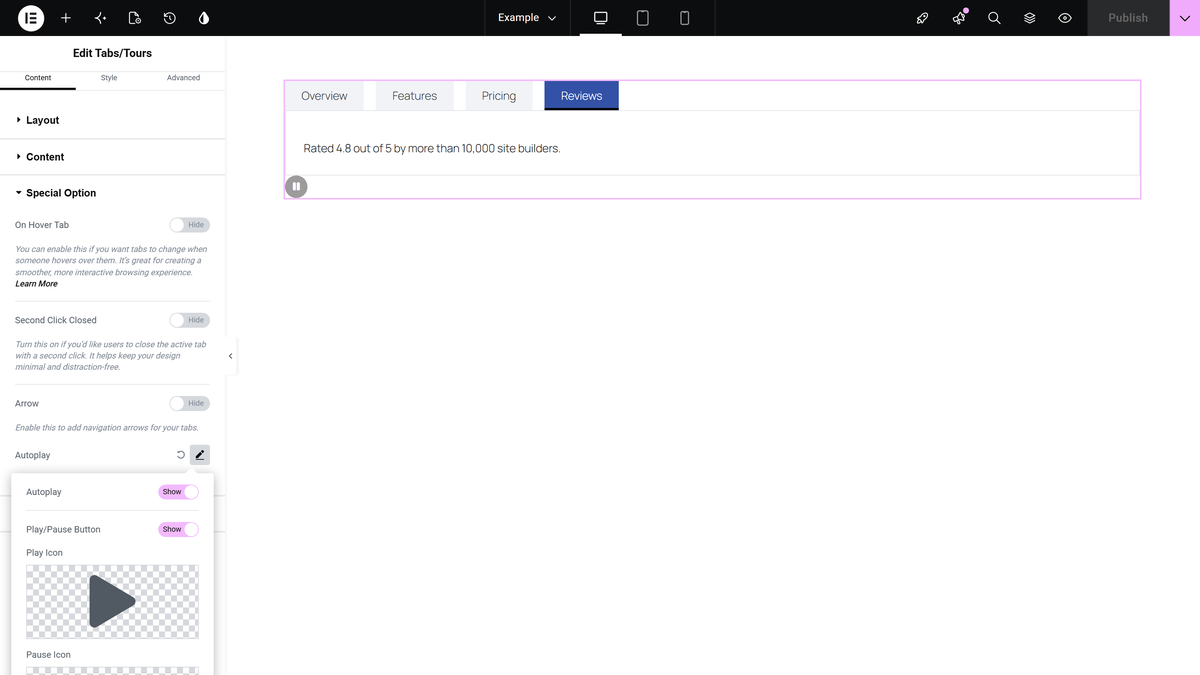Pause autoplay in the tabs preview
The width and height of the screenshot is (1200, 675).
(x=296, y=186)
